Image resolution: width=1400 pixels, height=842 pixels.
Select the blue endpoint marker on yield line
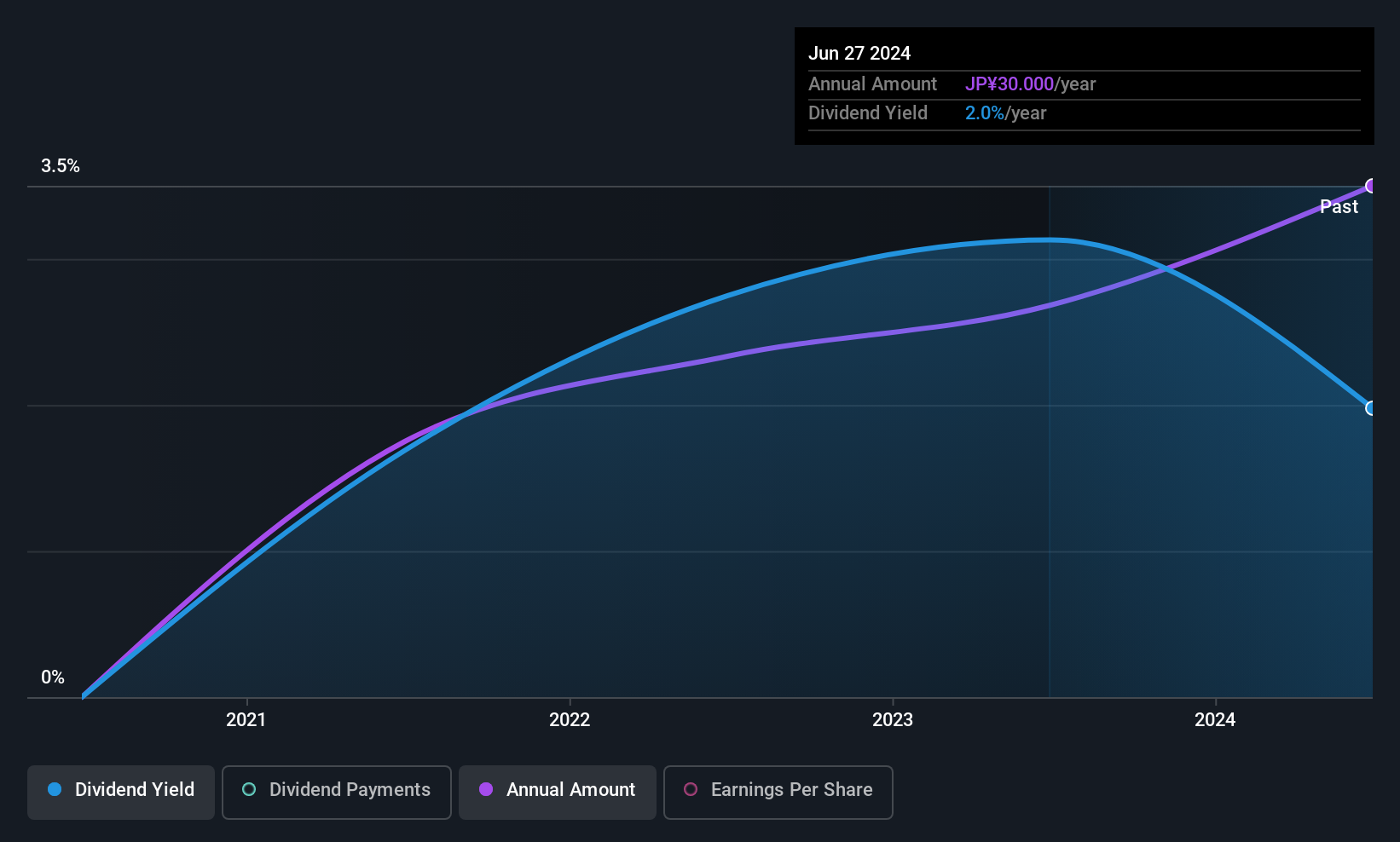click(1371, 408)
